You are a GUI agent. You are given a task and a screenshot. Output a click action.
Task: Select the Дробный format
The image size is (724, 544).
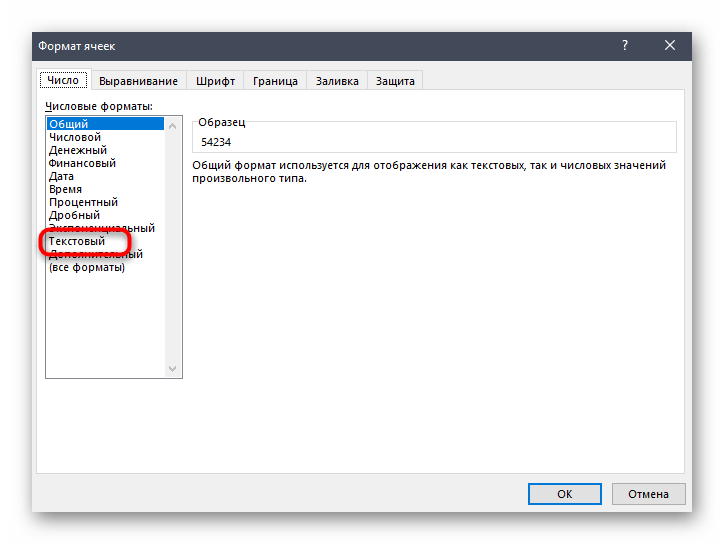(105, 215)
